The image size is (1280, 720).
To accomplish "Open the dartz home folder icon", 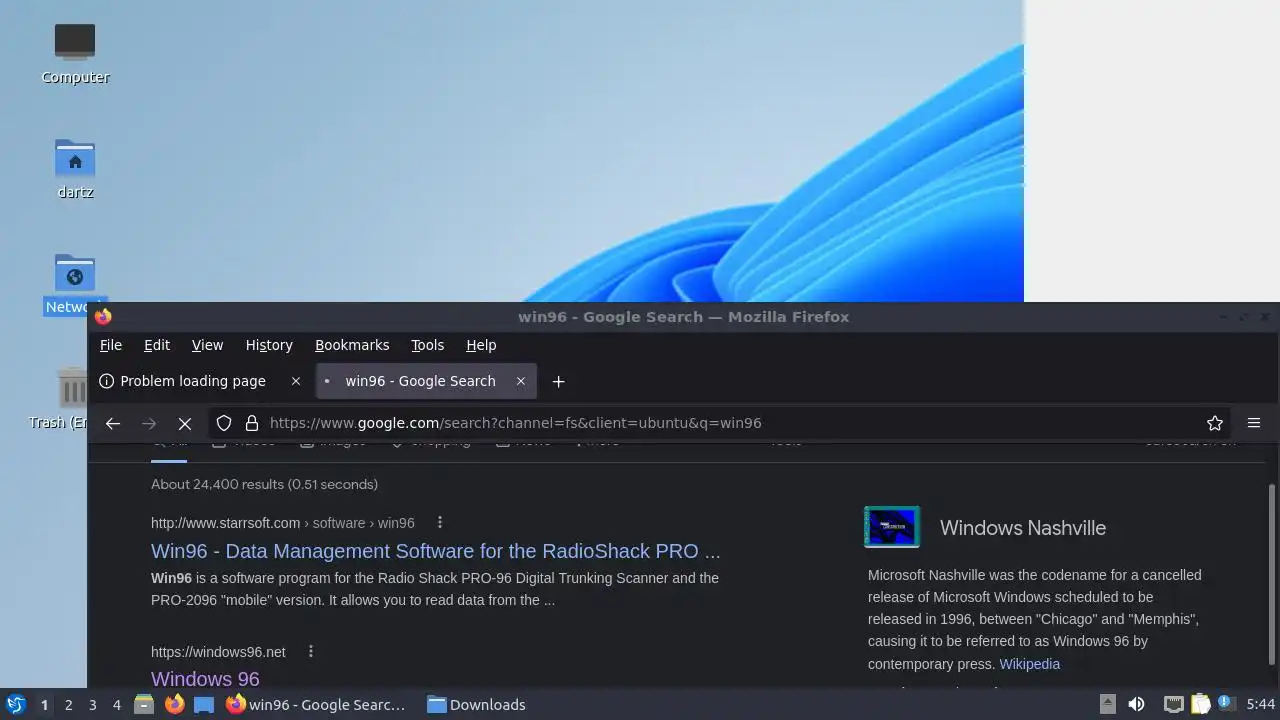I will 75,168.
